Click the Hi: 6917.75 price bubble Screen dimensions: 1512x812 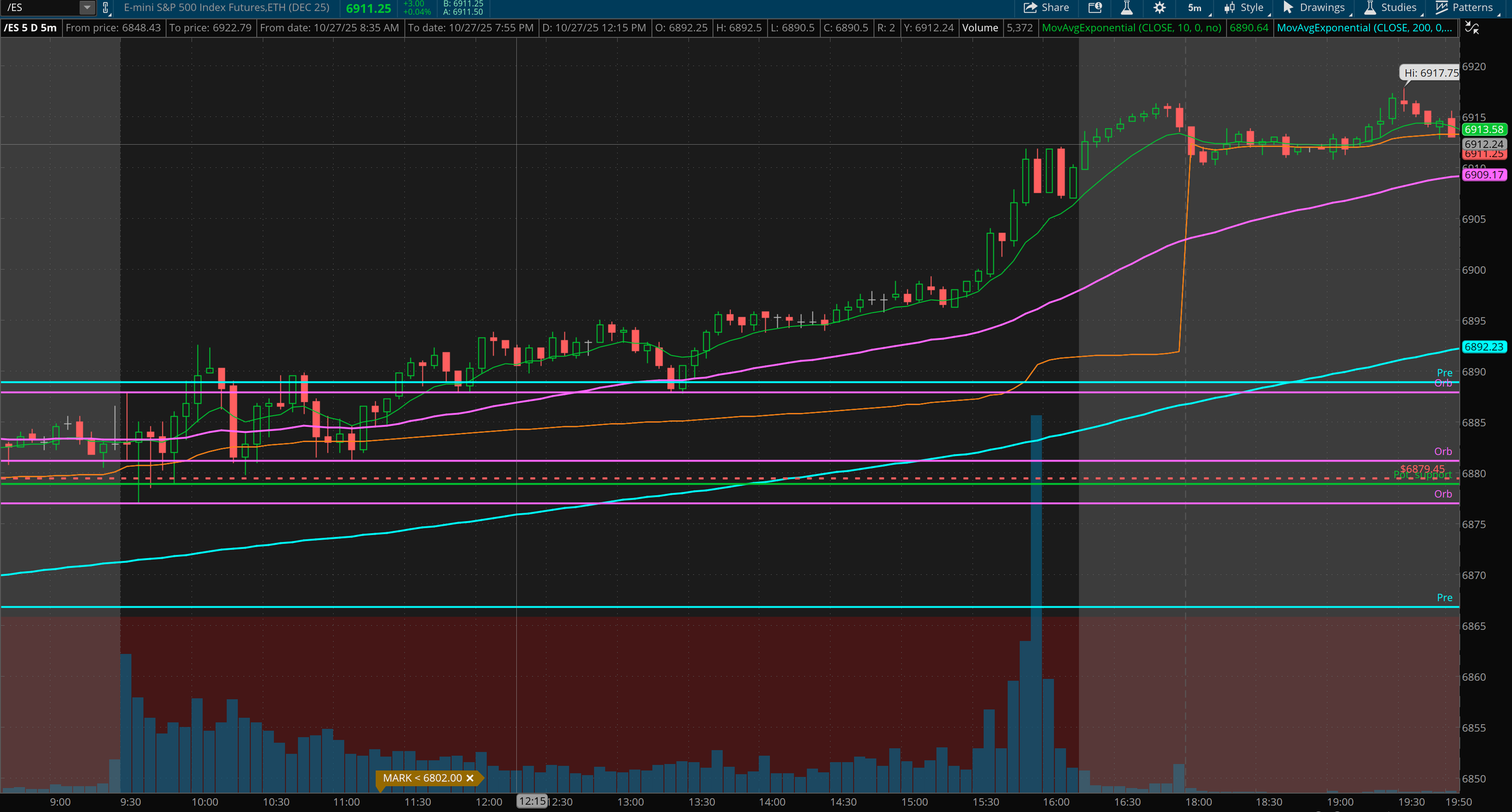pyautogui.click(x=1430, y=73)
